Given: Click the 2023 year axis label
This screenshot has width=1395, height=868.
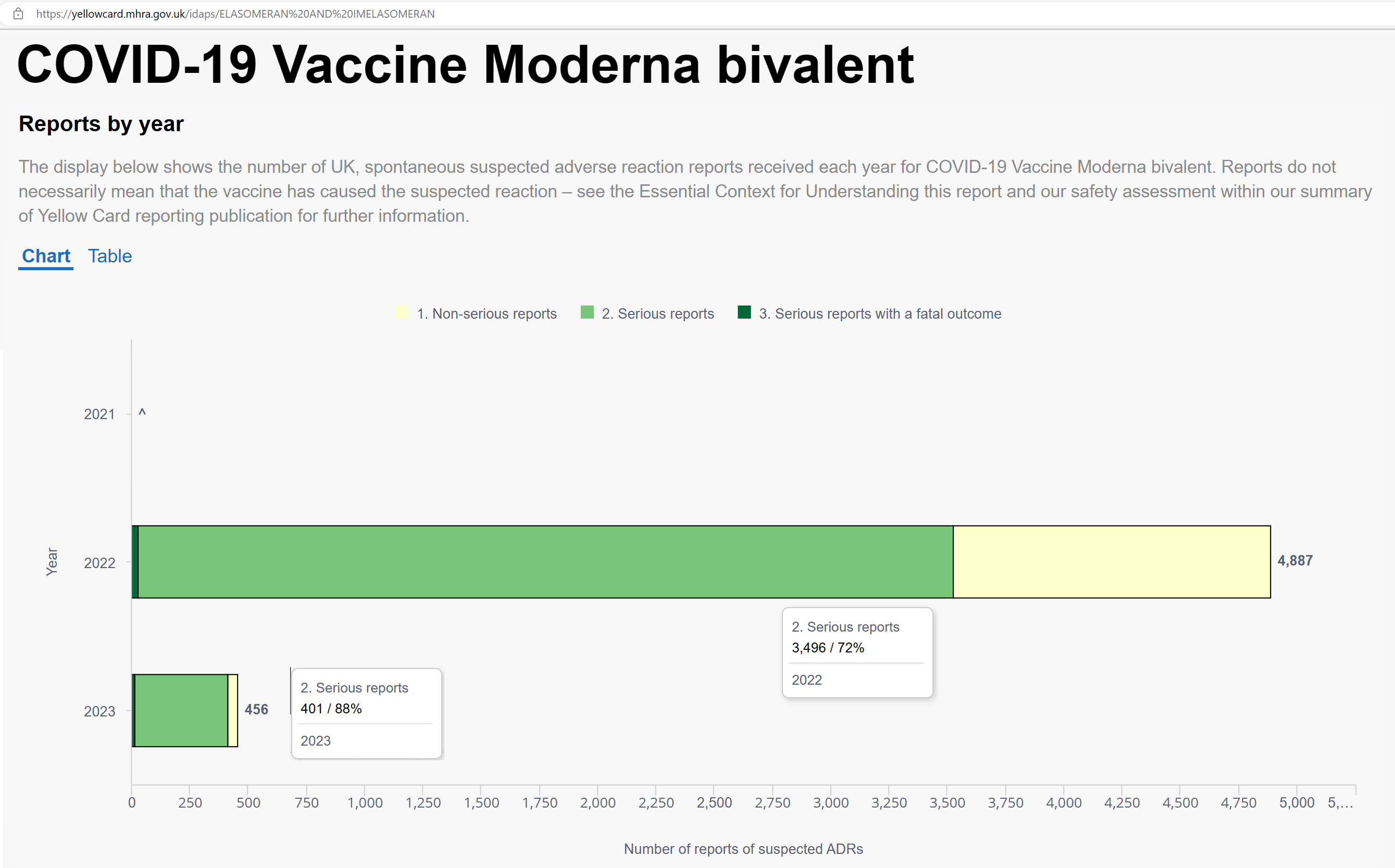Looking at the screenshot, I should click(x=99, y=712).
